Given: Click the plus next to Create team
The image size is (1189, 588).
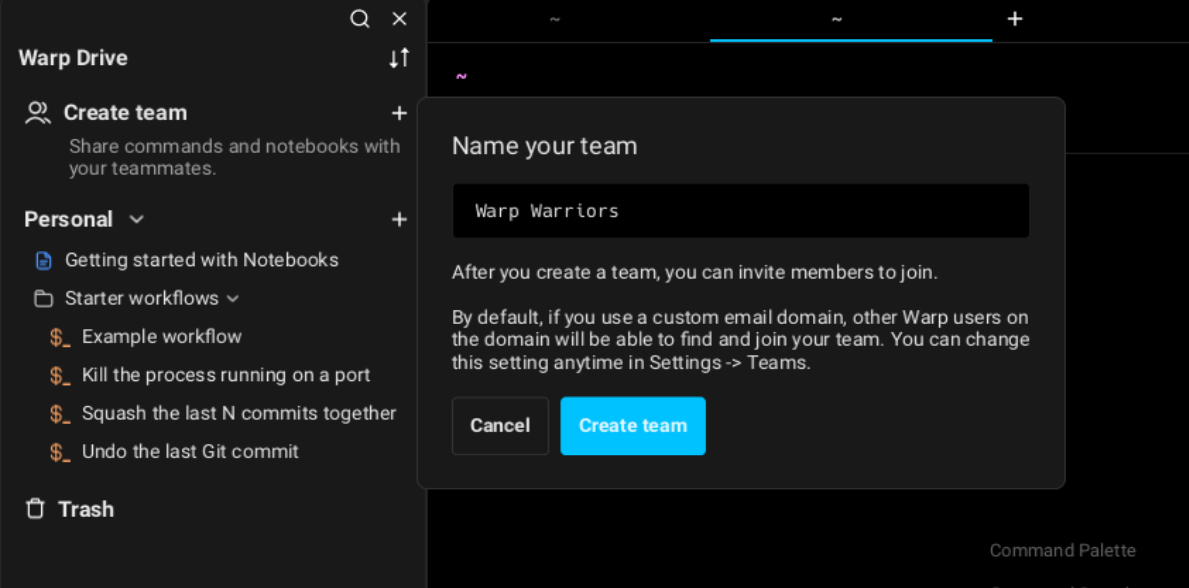Looking at the screenshot, I should (399, 113).
